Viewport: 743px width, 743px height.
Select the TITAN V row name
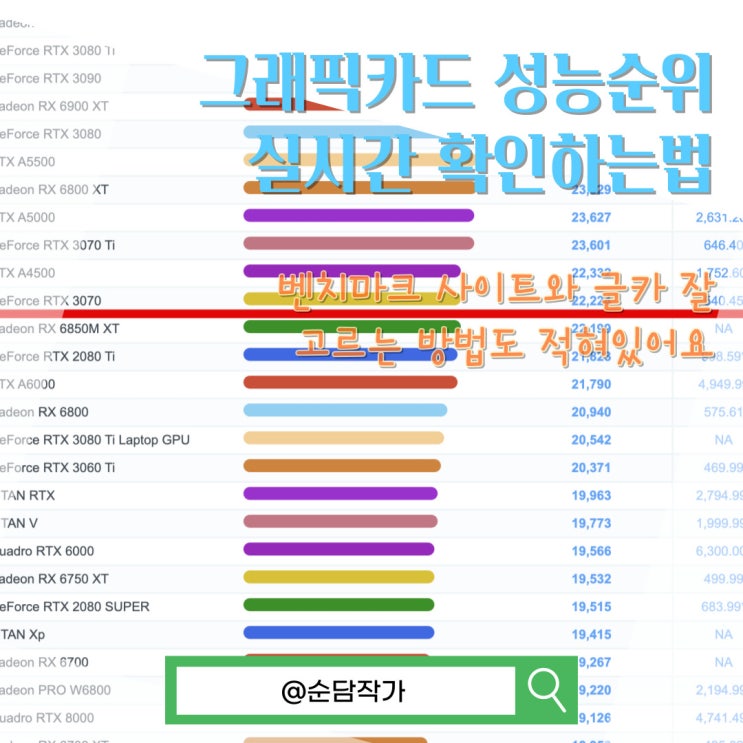(x=19, y=523)
